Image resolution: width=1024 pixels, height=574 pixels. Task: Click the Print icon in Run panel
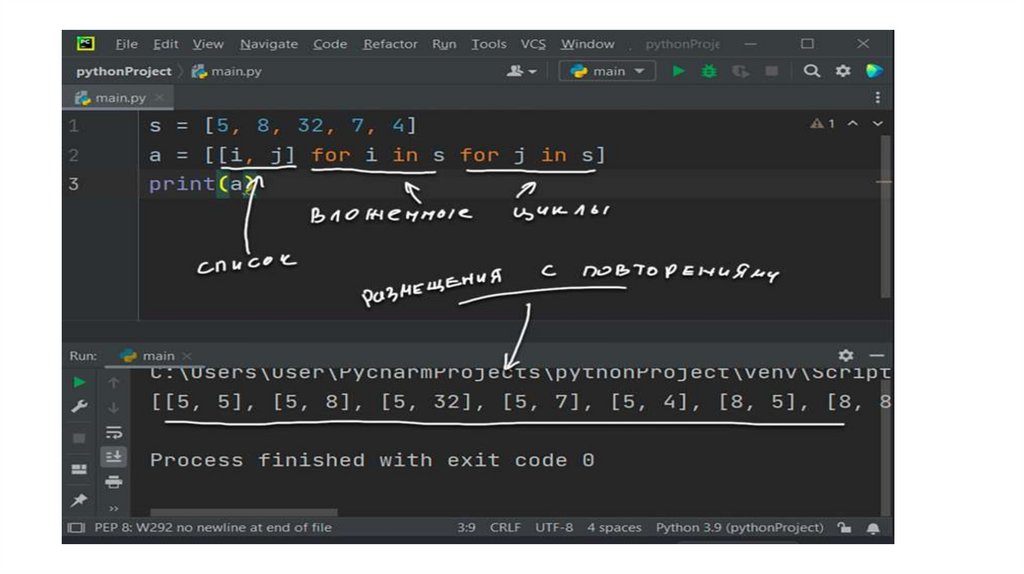(114, 482)
